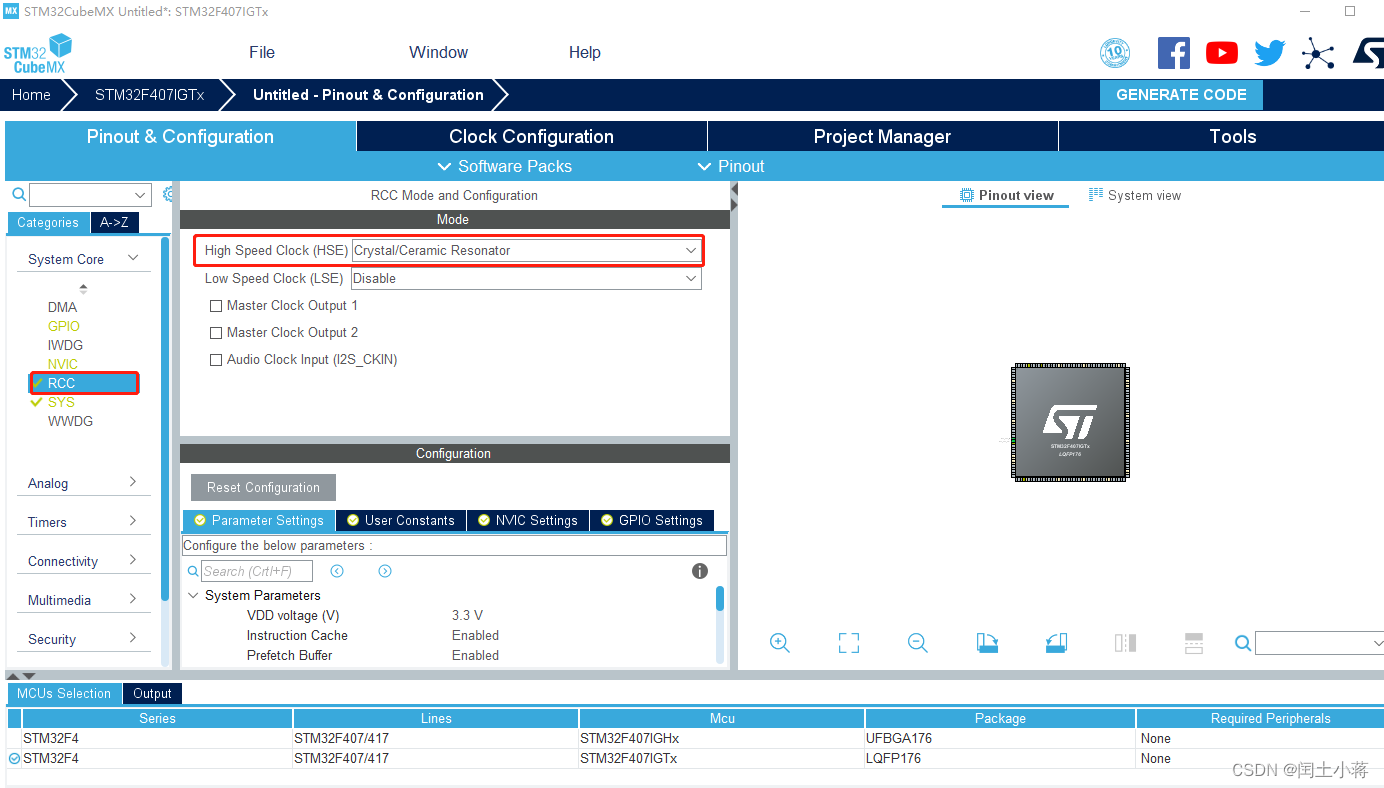Flip the chip view horizontally
The height and width of the screenshot is (788, 1384).
(x=1125, y=643)
